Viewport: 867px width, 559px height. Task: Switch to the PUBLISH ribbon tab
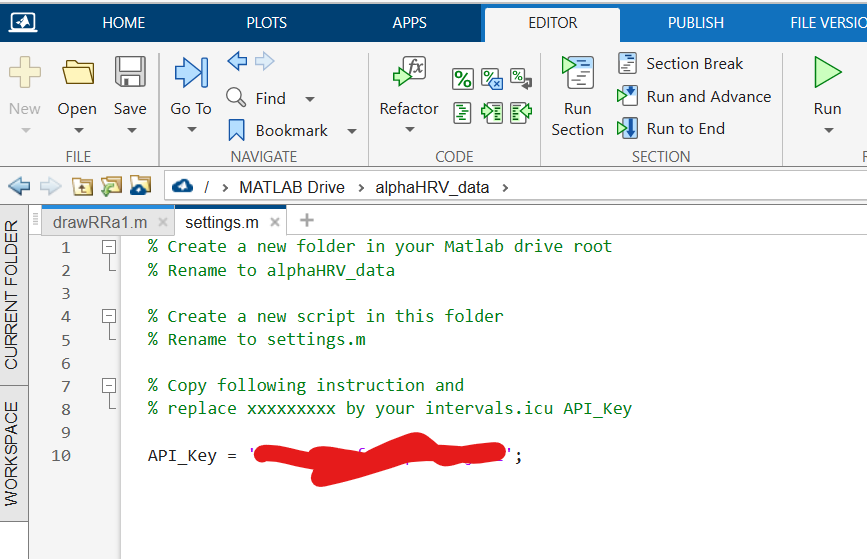pos(696,23)
